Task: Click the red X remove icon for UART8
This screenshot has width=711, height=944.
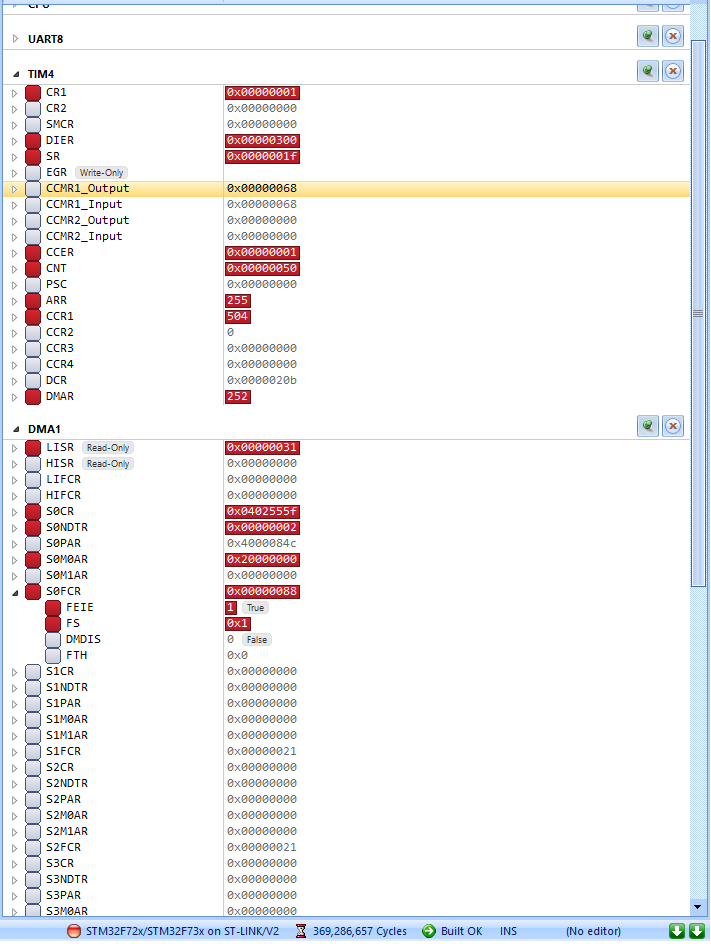Action: [x=673, y=36]
